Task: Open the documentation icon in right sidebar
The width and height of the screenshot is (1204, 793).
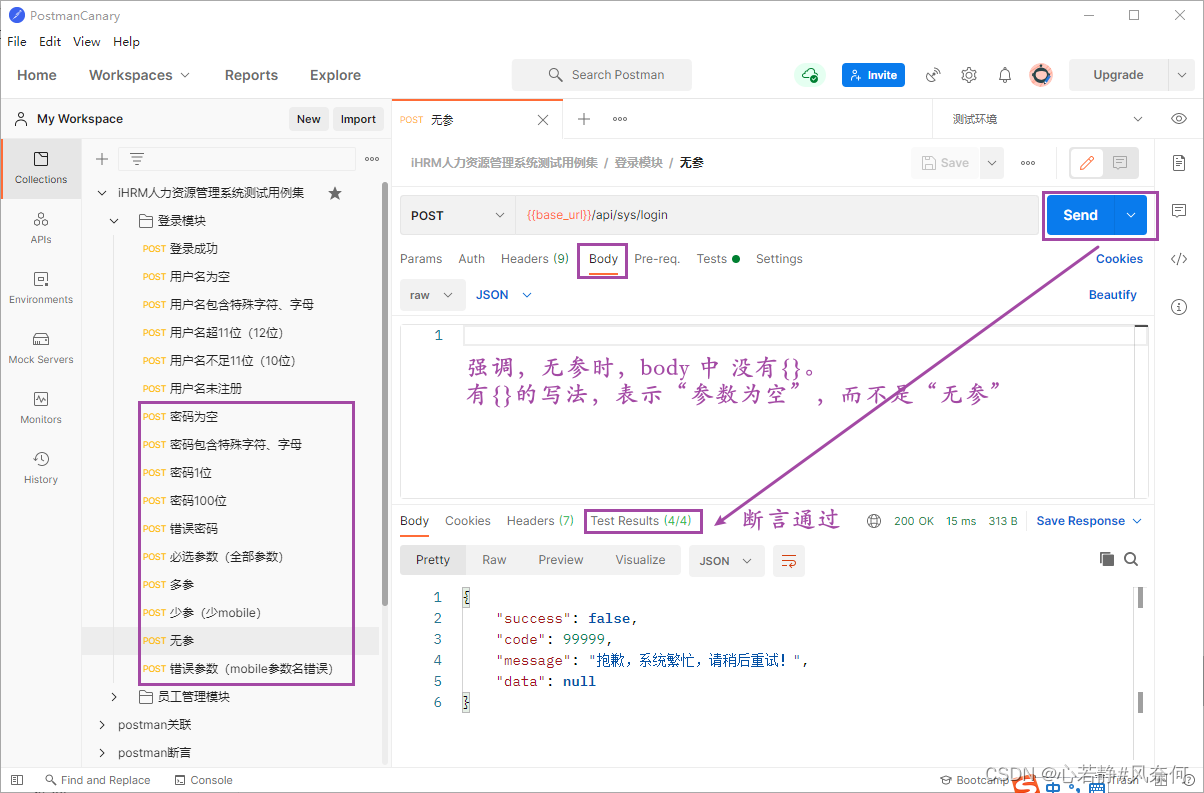Action: pyautogui.click(x=1179, y=163)
